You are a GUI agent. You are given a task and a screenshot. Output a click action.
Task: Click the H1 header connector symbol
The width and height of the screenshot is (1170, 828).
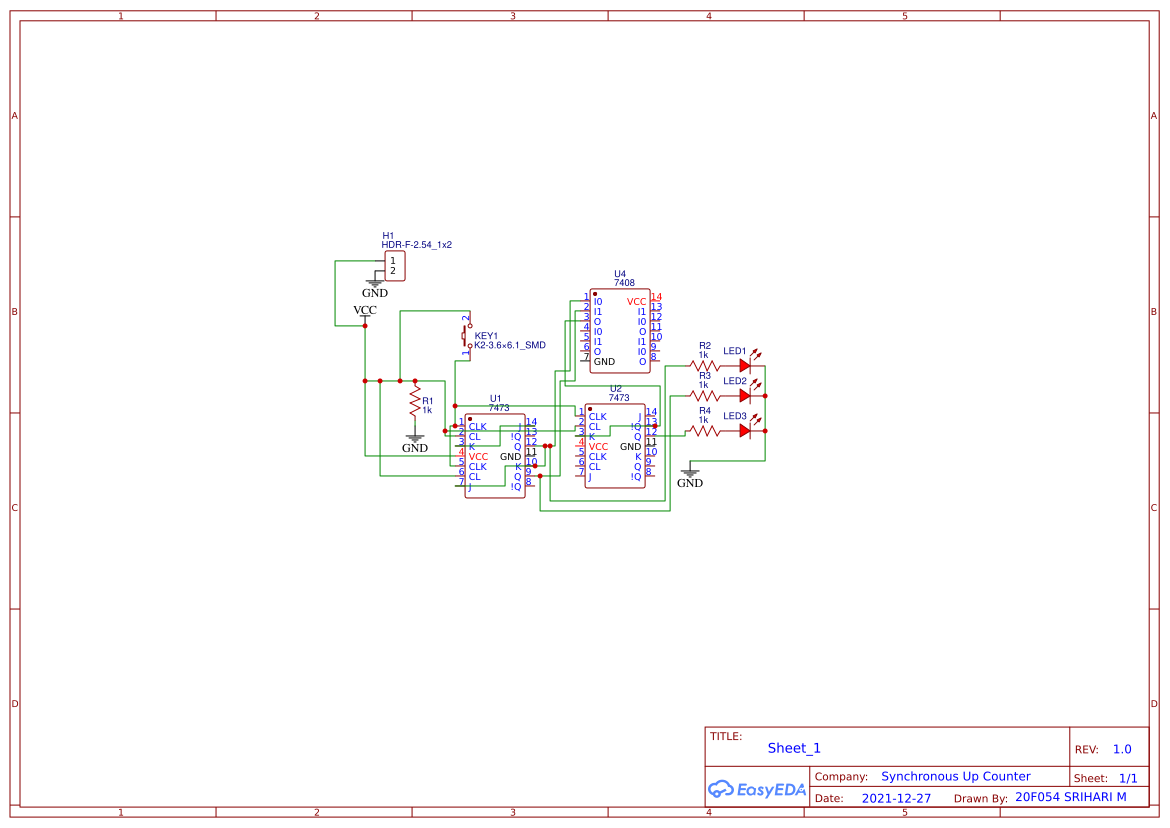(394, 266)
